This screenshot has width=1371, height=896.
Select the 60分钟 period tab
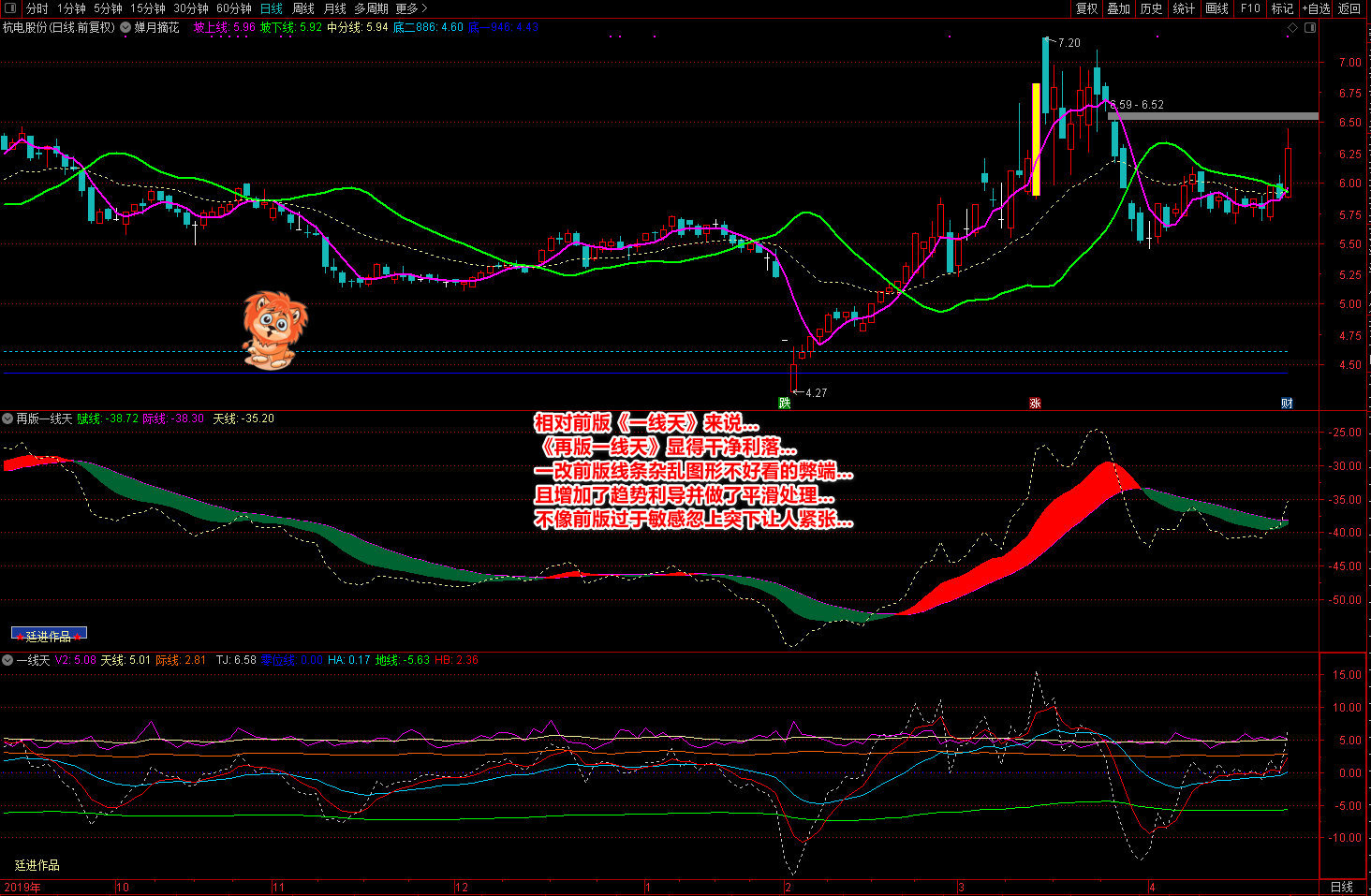(234, 8)
